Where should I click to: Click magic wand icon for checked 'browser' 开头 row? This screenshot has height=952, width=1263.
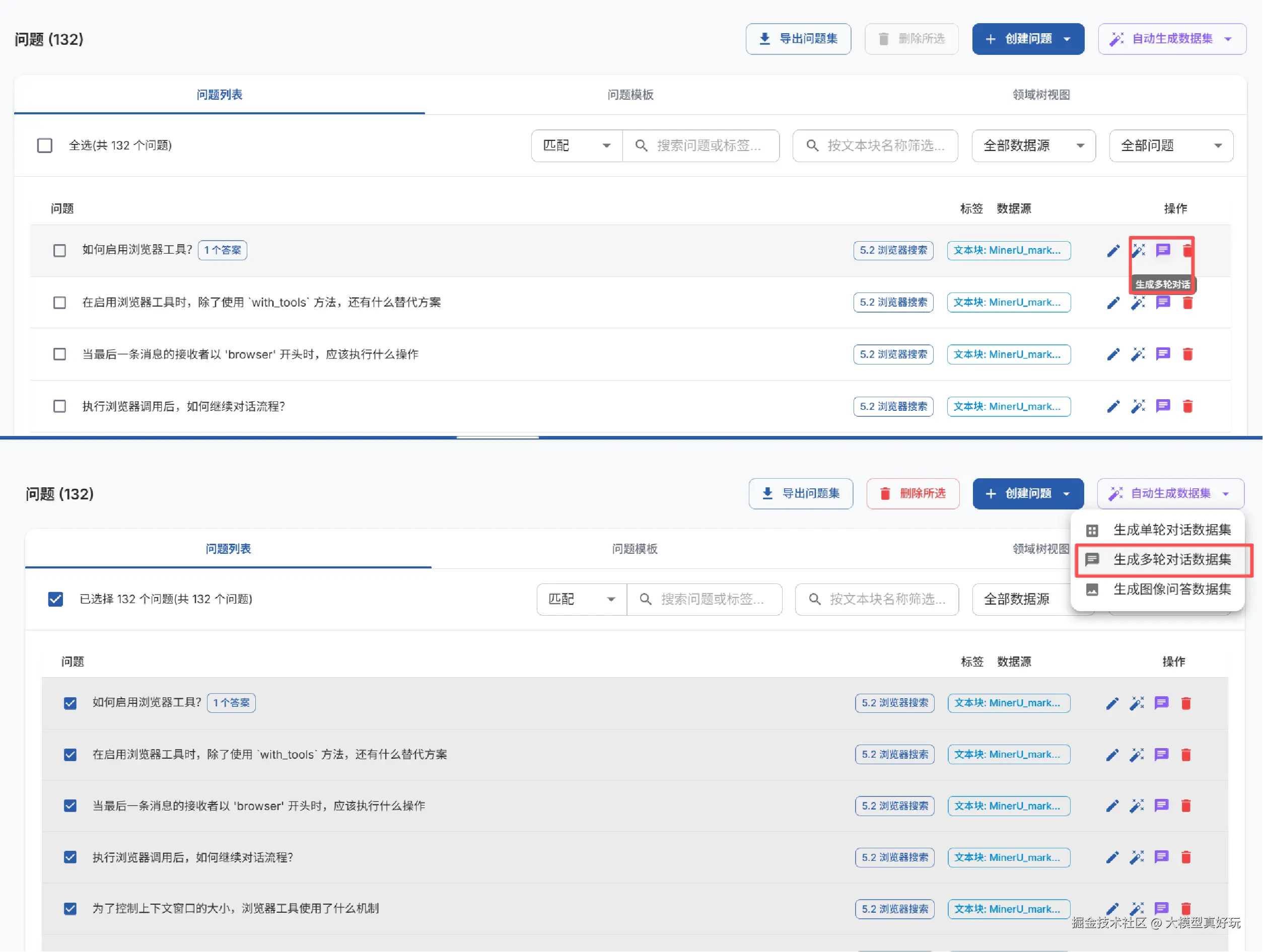1136,806
